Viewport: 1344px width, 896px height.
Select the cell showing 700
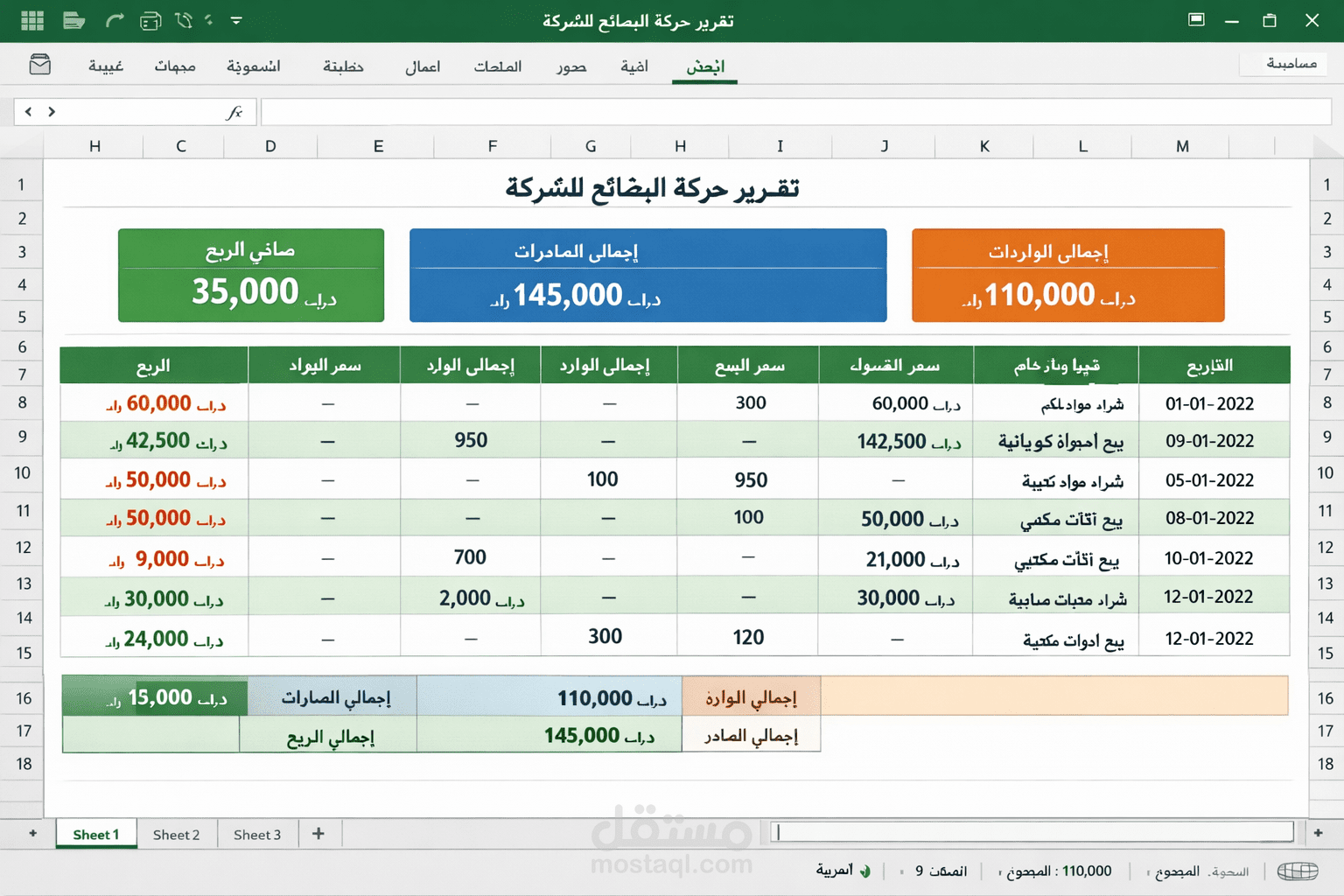(471, 557)
